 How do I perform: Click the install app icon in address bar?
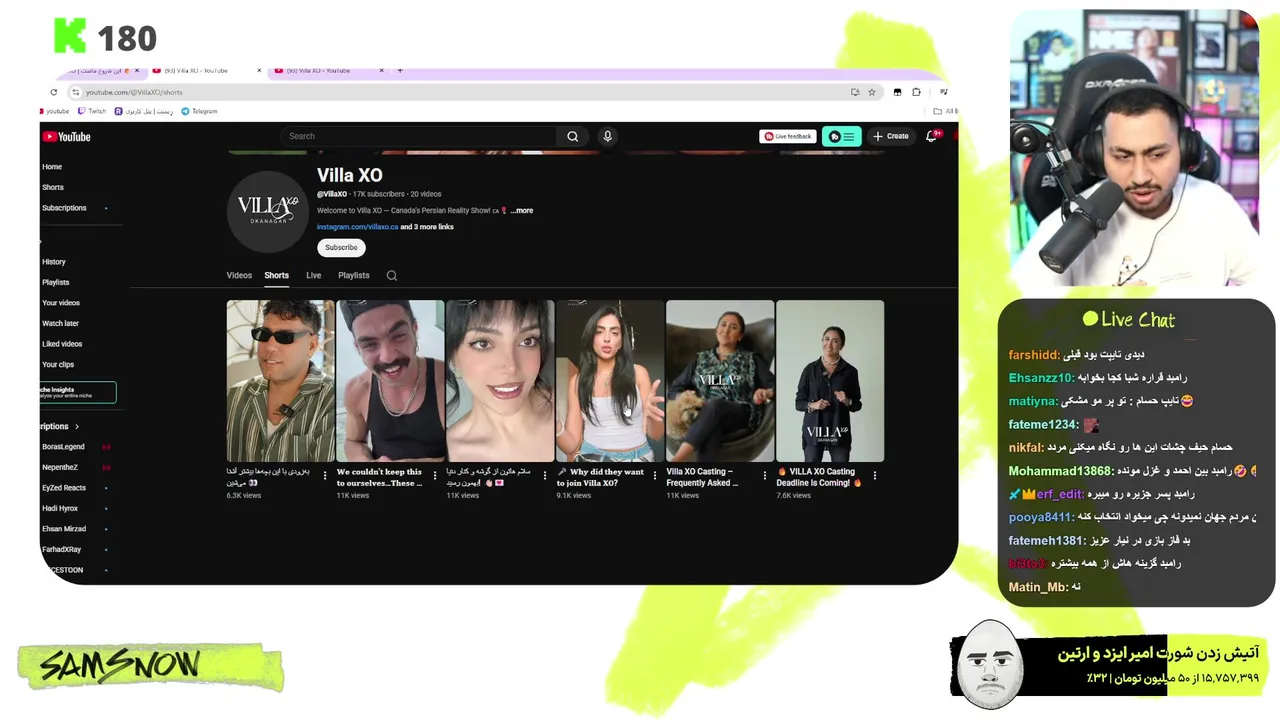coord(855,92)
